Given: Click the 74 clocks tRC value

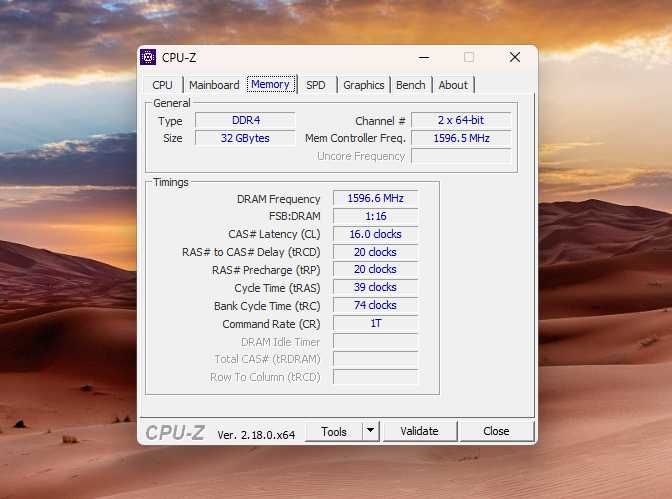Looking at the screenshot, I should pos(375,305).
